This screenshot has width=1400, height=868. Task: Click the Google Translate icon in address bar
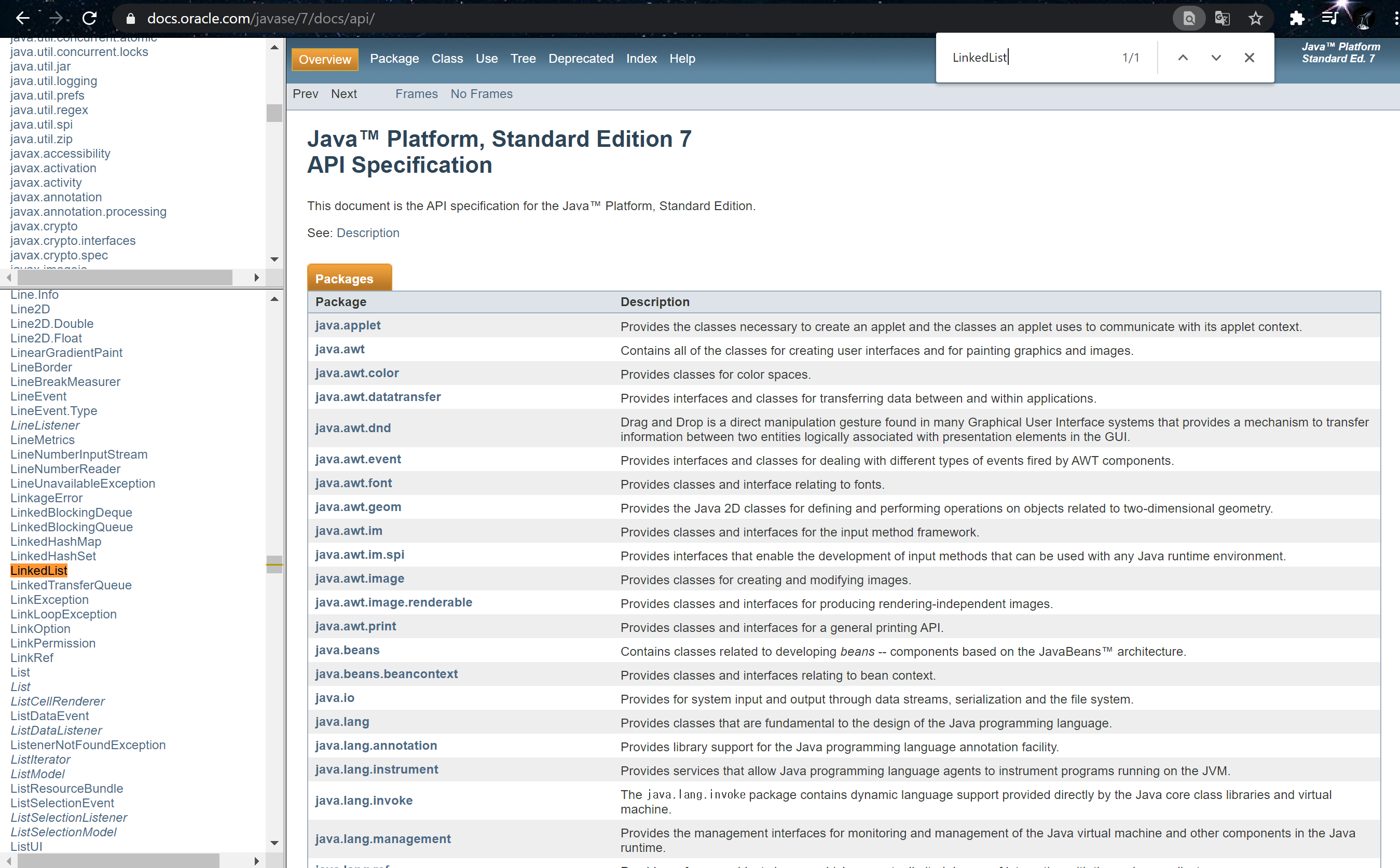pos(1222,18)
